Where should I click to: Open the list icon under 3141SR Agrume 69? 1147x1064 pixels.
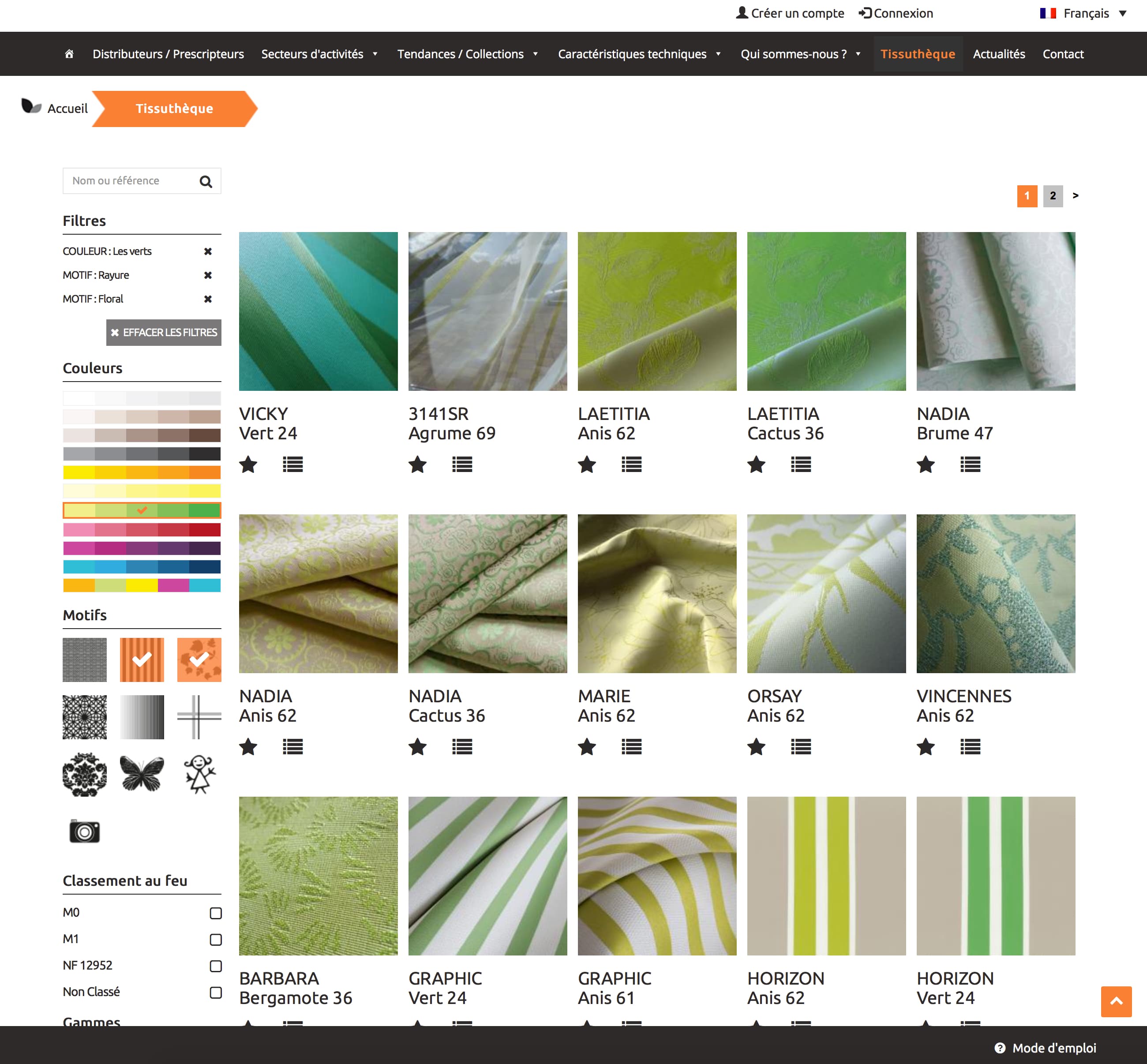[x=462, y=464]
